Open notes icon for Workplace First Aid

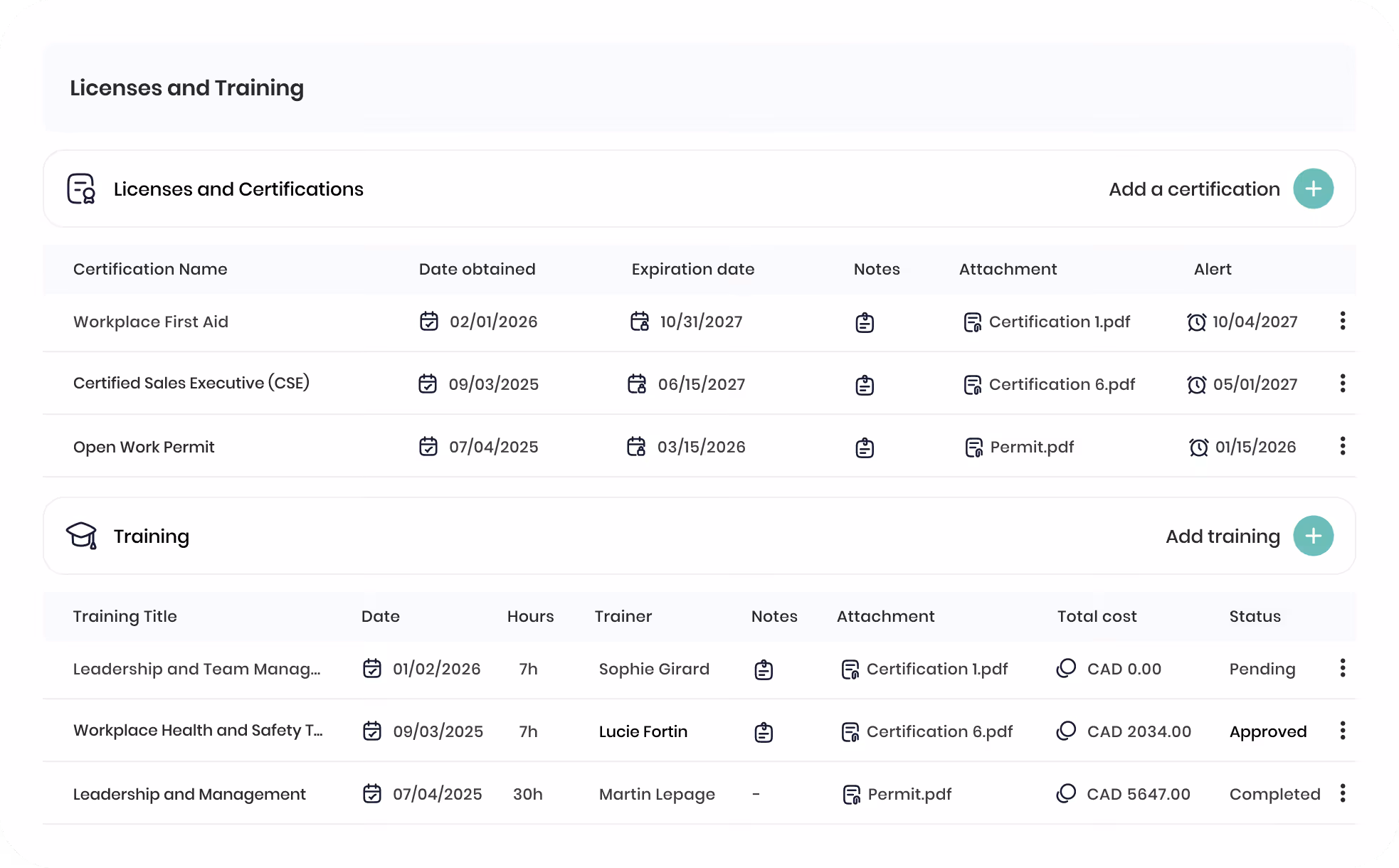coord(865,322)
